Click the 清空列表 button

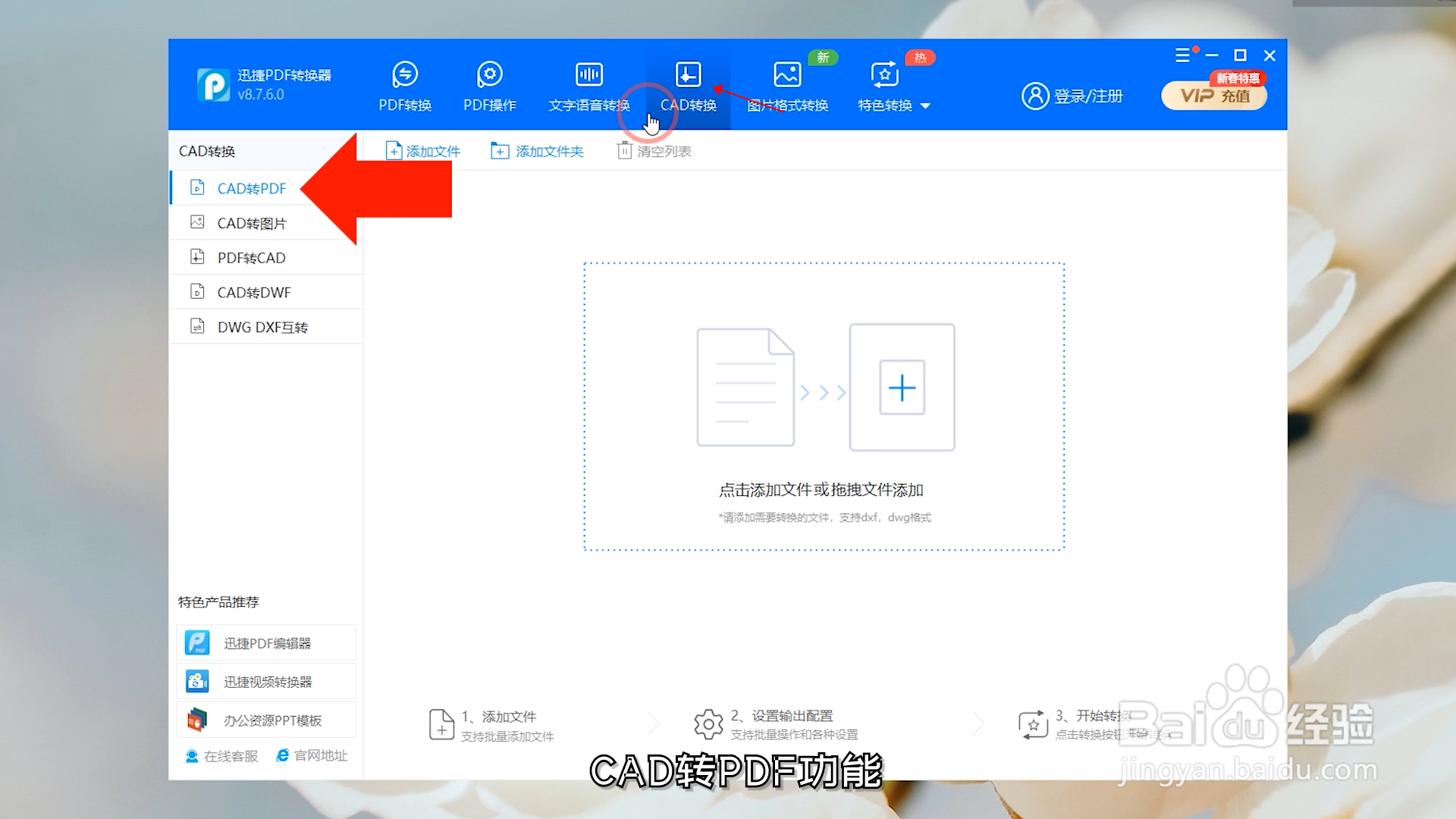click(x=654, y=151)
